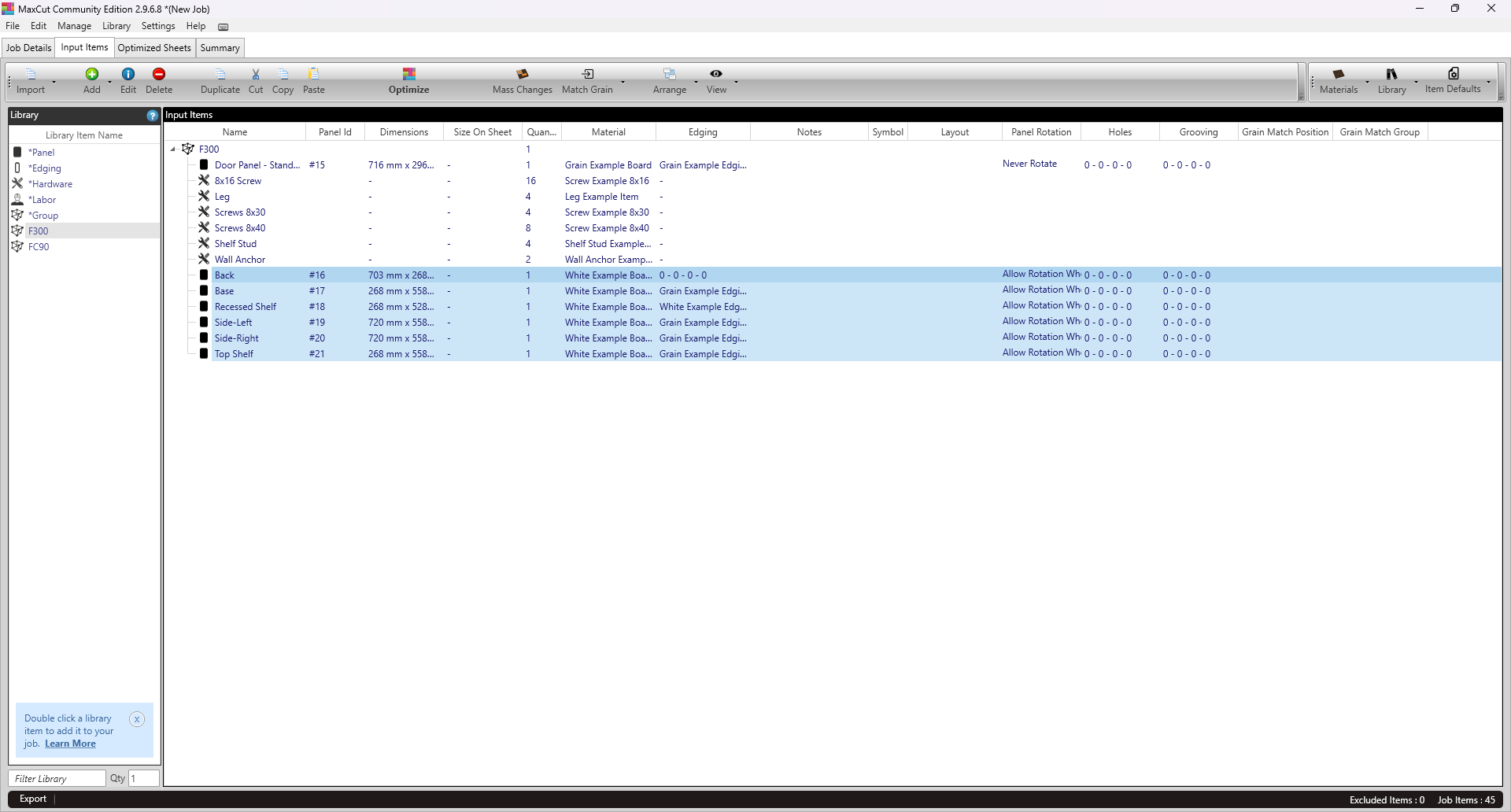The width and height of the screenshot is (1511, 812).
Task: Run Optimize on the job
Action: [409, 81]
